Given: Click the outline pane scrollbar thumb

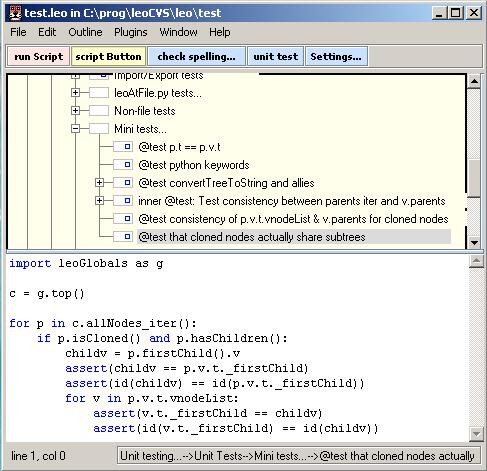Looking at the screenshot, I should point(474,178).
